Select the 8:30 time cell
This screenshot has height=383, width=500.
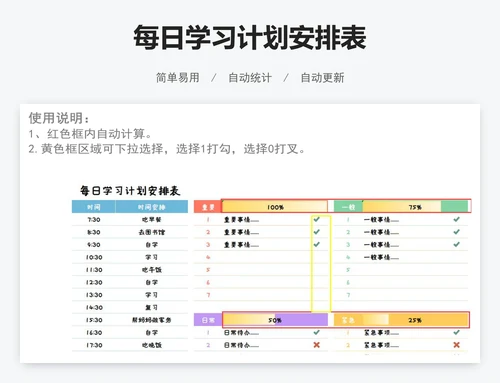pos(94,232)
